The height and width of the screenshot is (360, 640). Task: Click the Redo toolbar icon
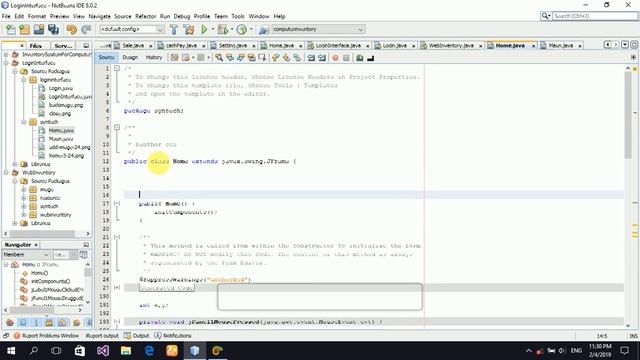[86, 29]
